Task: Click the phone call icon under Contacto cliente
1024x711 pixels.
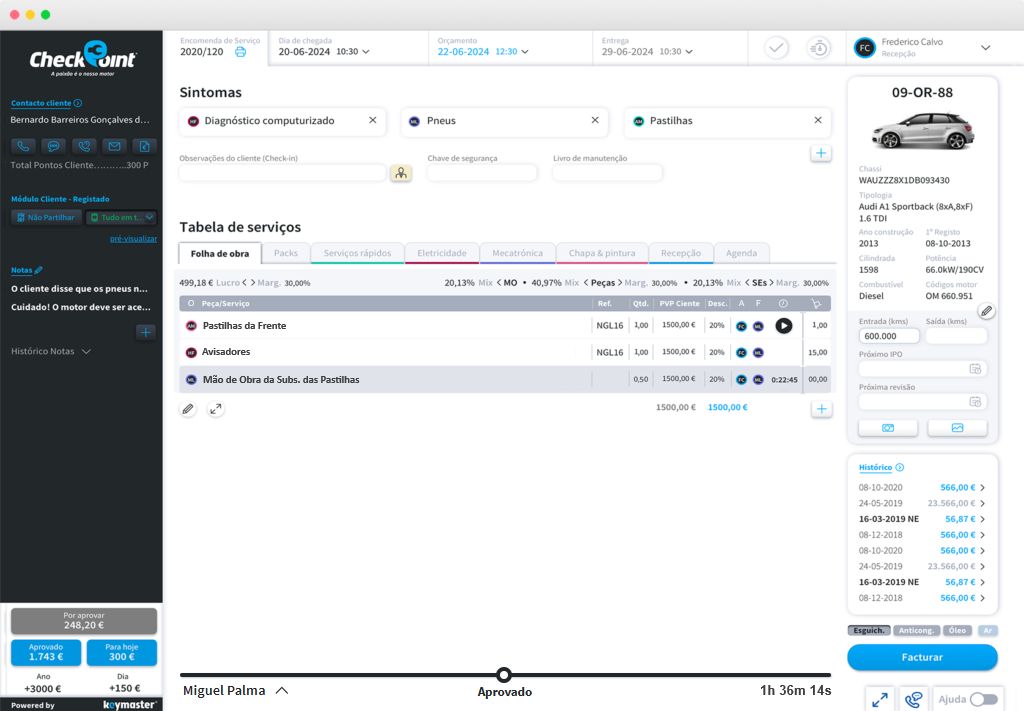Action: [x=22, y=146]
